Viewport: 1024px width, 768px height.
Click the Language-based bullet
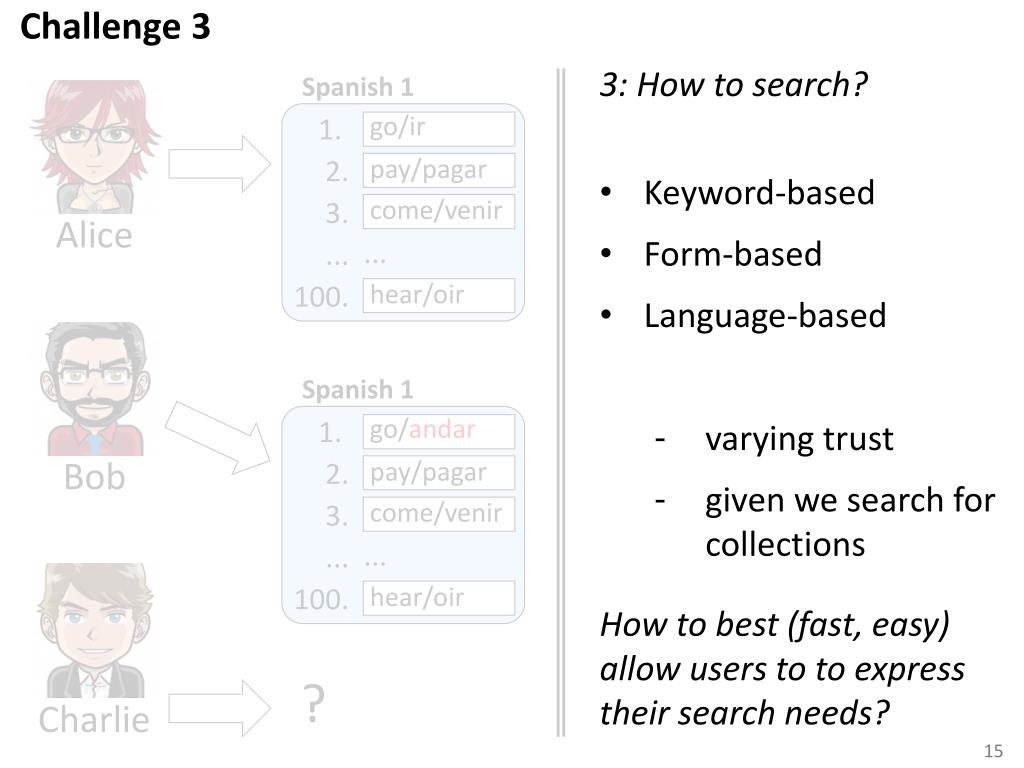(765, 316)
